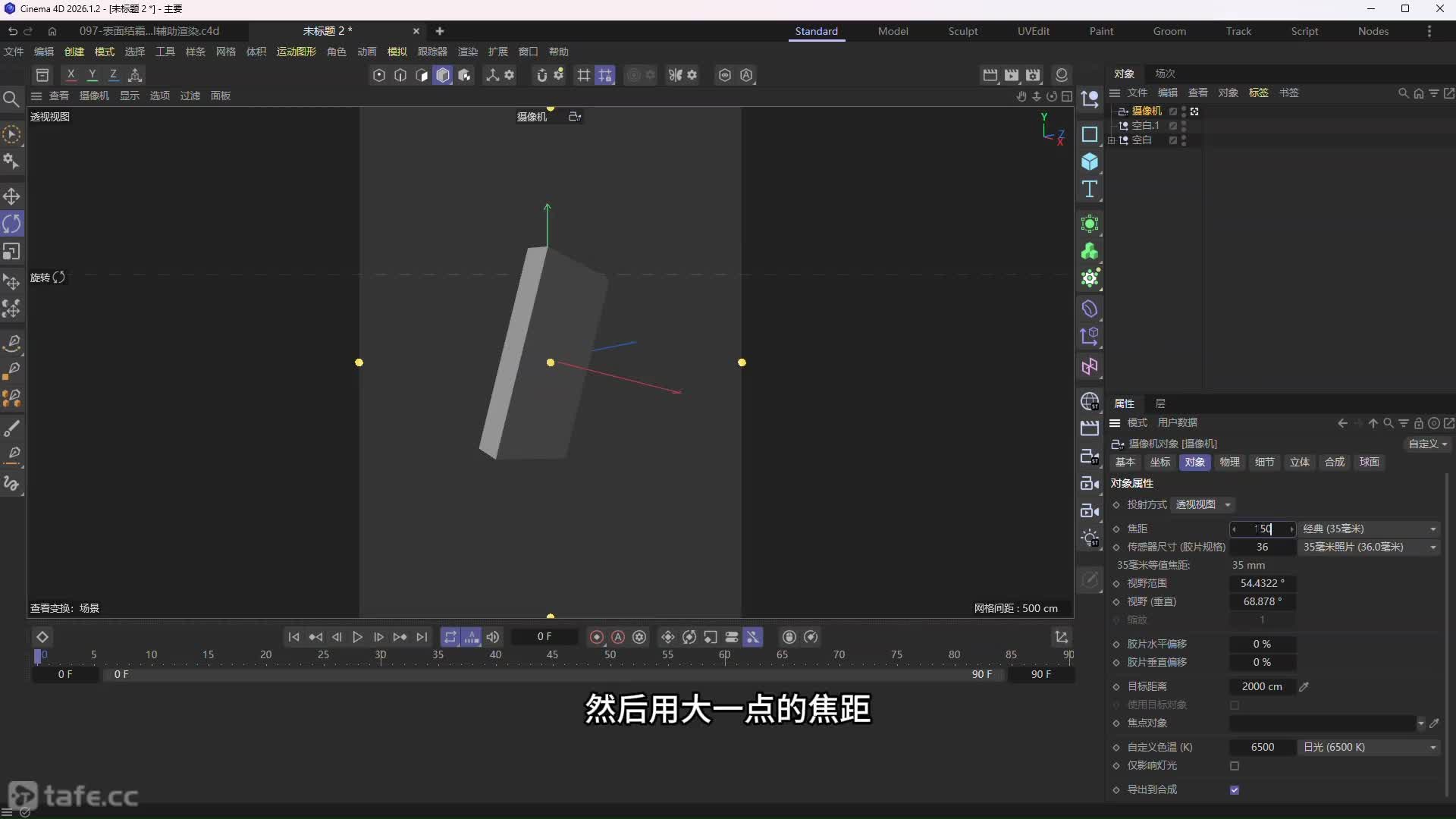The image size is (1456, 819).
Task: Uncheck the 导出到合成 checkbox
Action: [x=1235, y=790]
